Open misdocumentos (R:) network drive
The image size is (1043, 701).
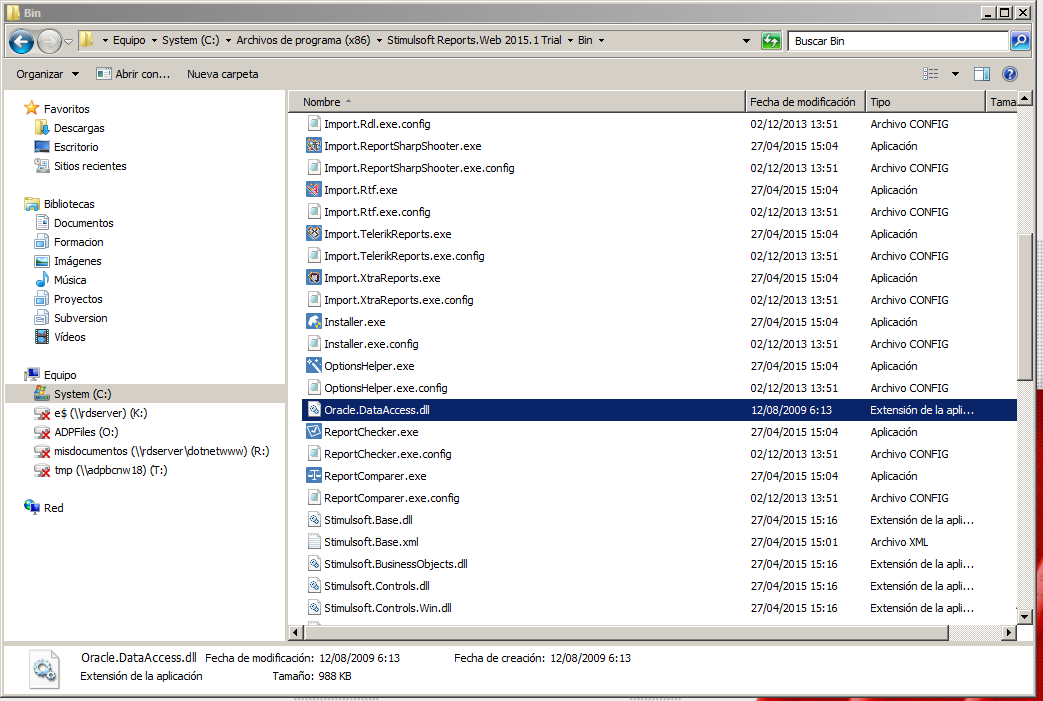(x=161, y=451)
